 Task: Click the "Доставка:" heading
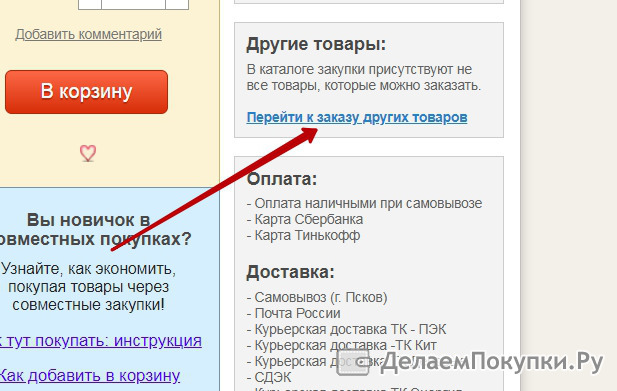click(290, 272)
